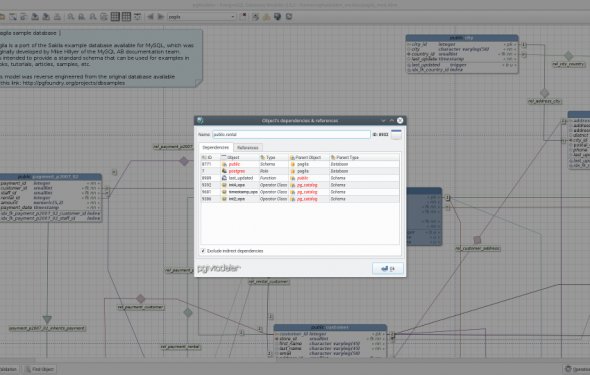
Task: Click the rel_rental_customer label on canvas
Action: 269,282
